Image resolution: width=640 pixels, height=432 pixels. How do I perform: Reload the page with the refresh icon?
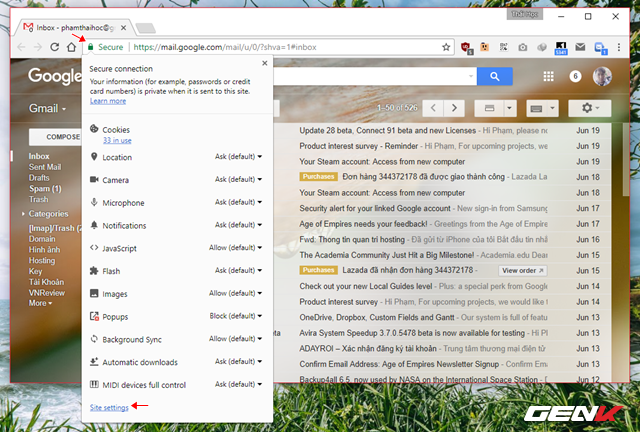click(54, 47)
